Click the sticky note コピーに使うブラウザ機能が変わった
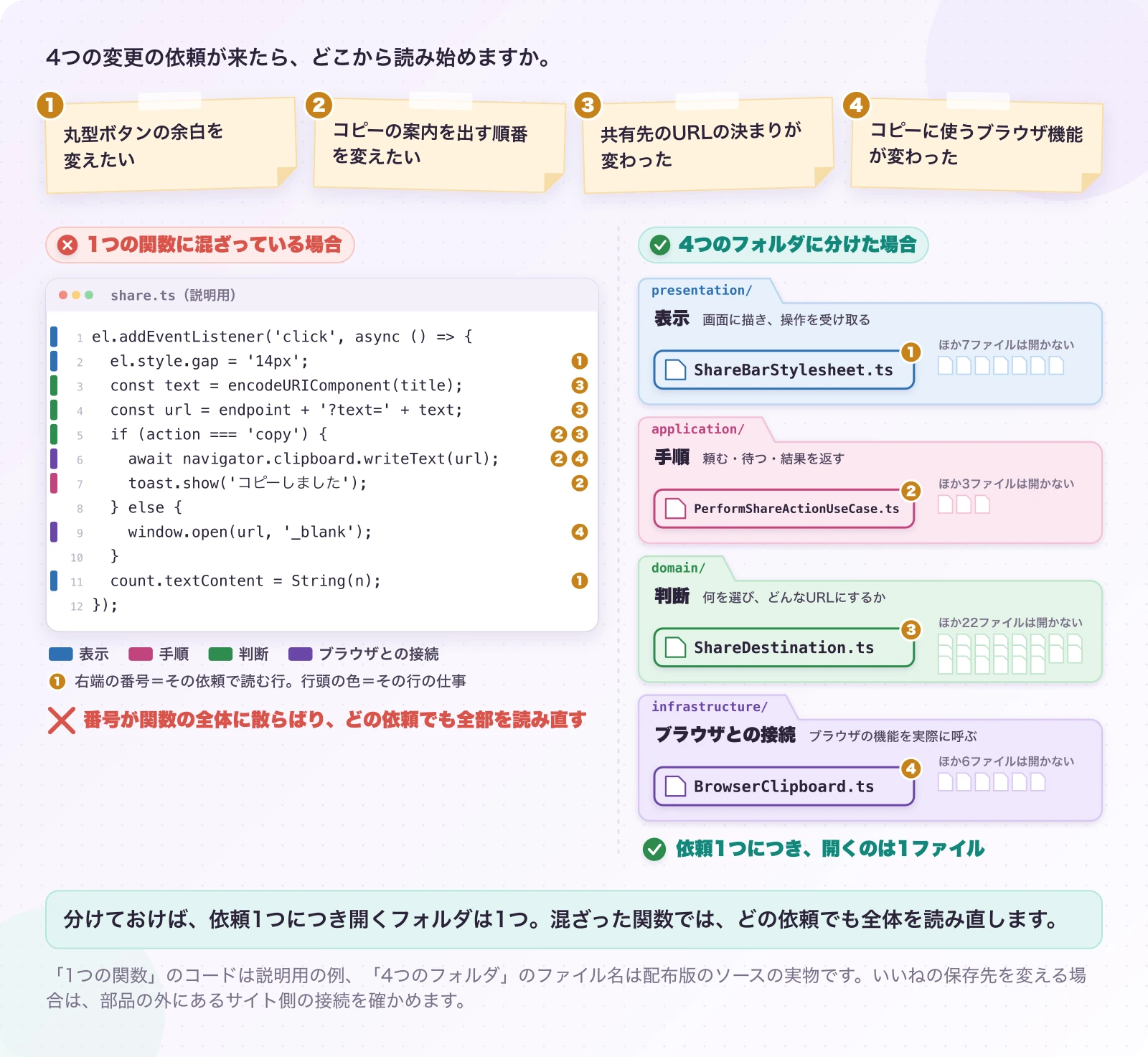The image size is (1148, 1057). point(977,145)
